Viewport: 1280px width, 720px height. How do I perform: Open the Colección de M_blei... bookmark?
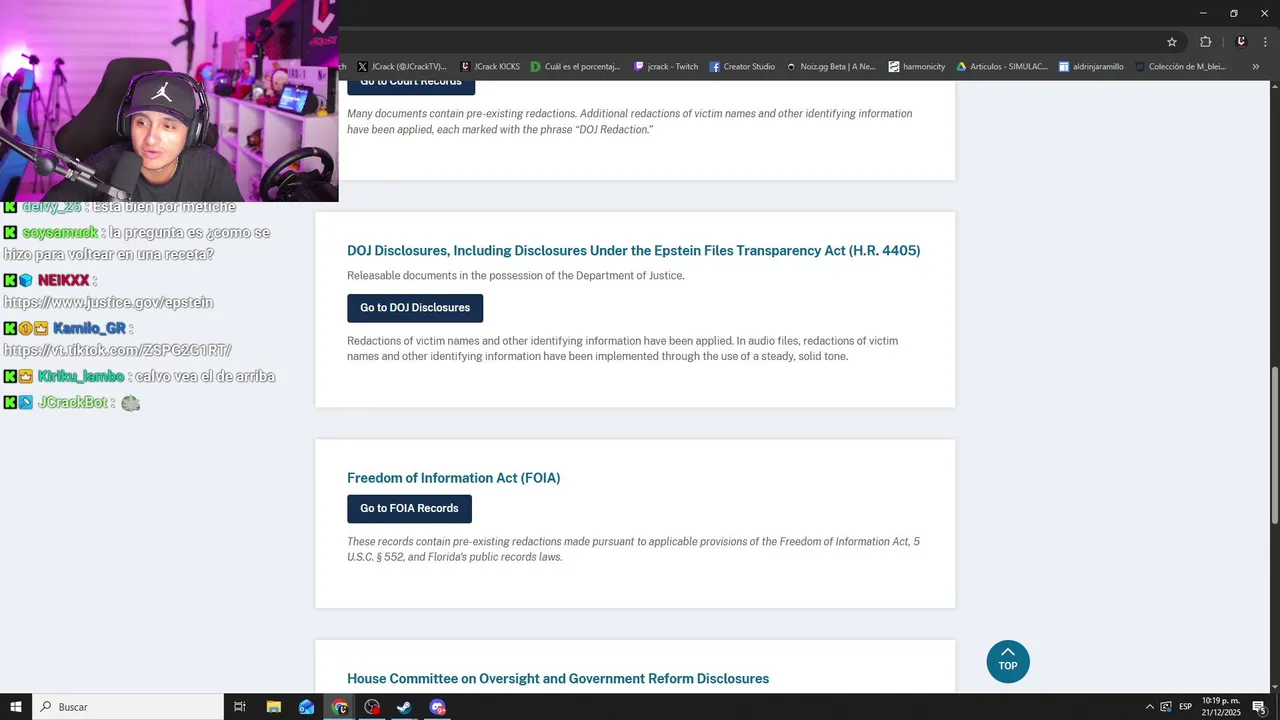1180,67
